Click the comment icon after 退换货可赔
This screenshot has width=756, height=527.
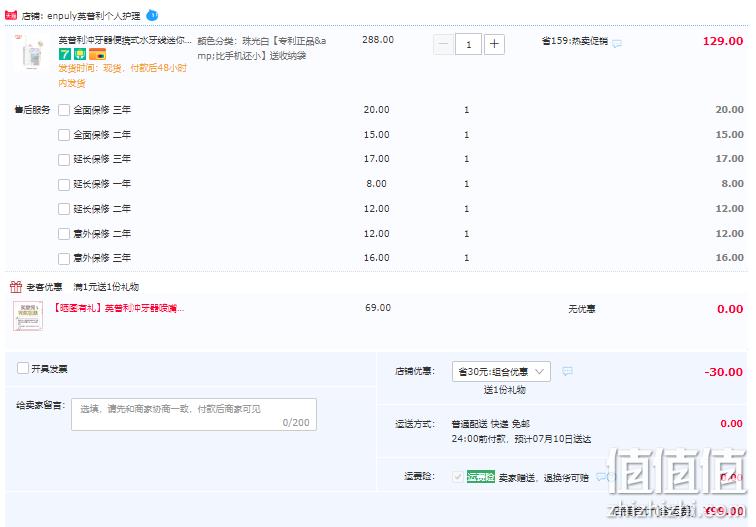coord(601,477)
